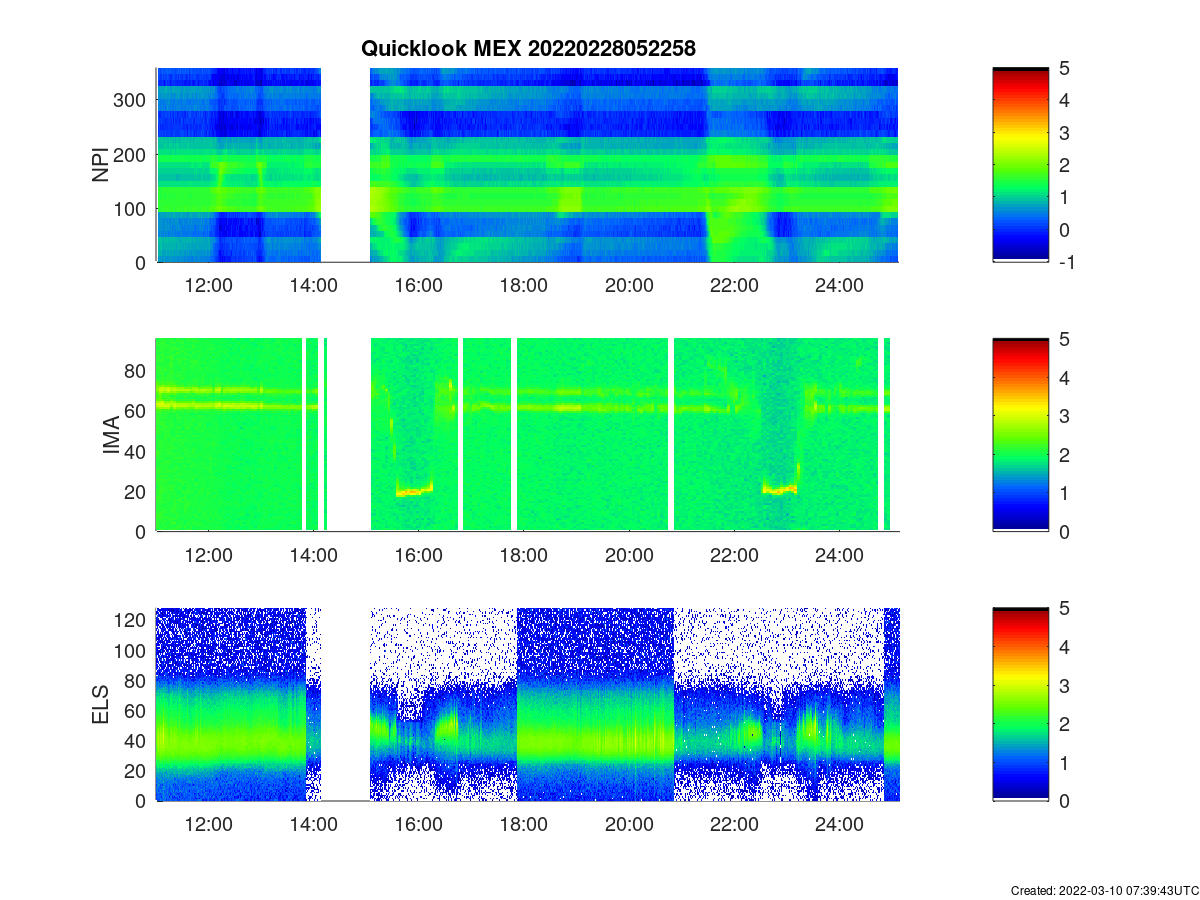The image size is (1200, 900).
Task: Click the 22:00 tick under ELS panel
Action: click(x=733, y=824)
